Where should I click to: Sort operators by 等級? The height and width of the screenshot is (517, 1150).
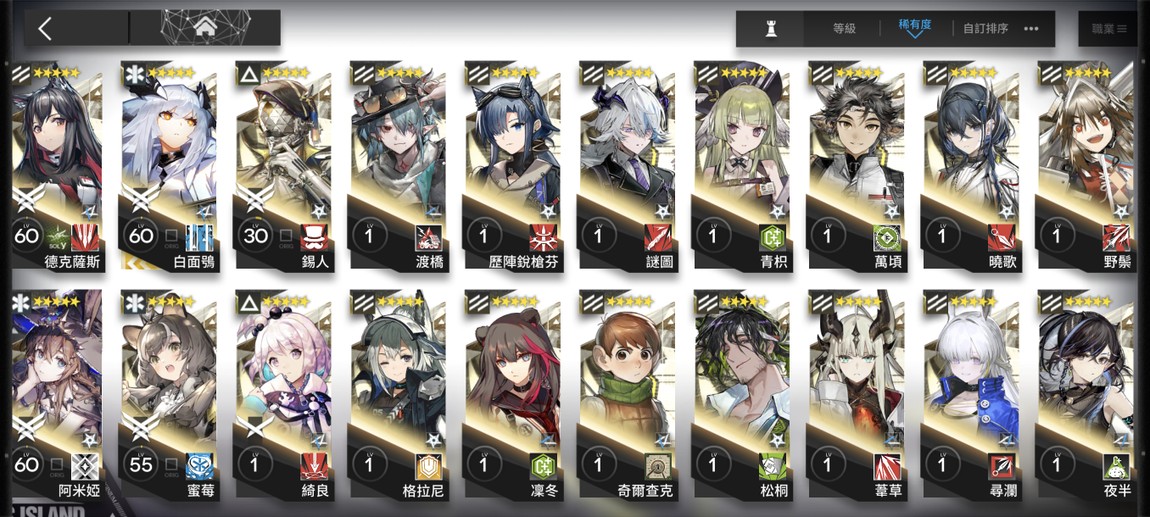point(844,29)
